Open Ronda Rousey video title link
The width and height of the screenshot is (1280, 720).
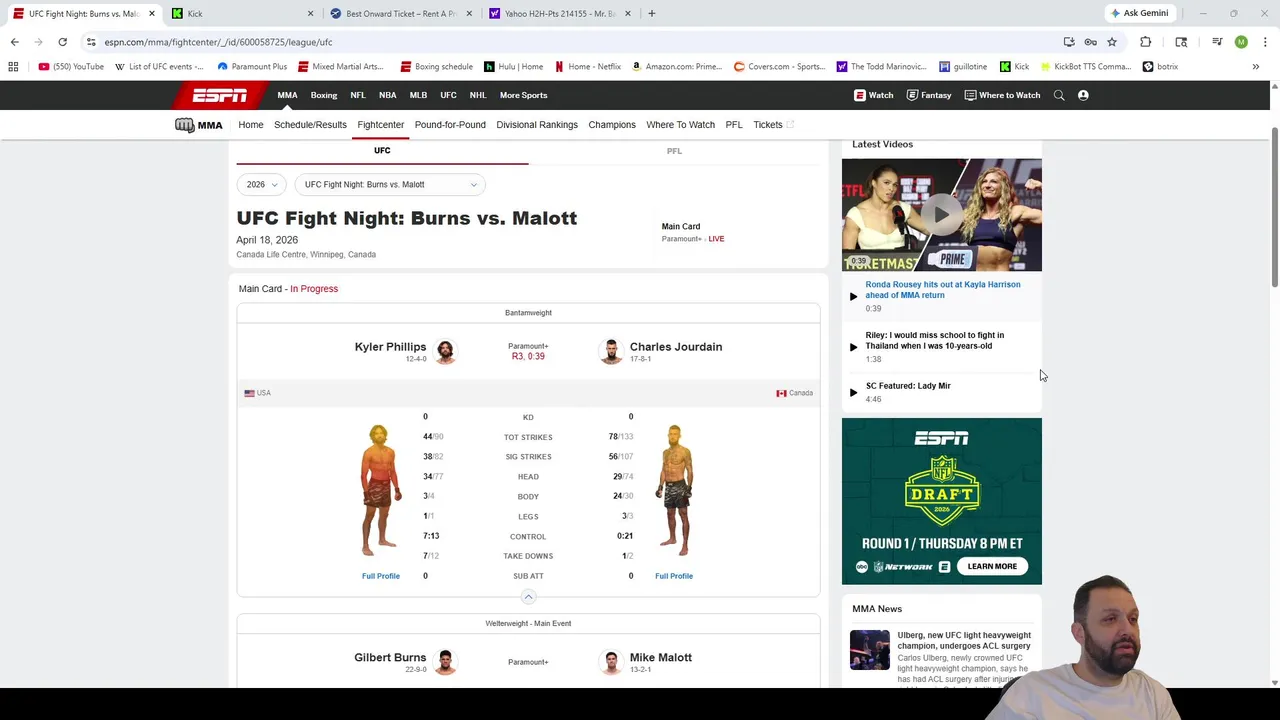(x=943, y=290)
